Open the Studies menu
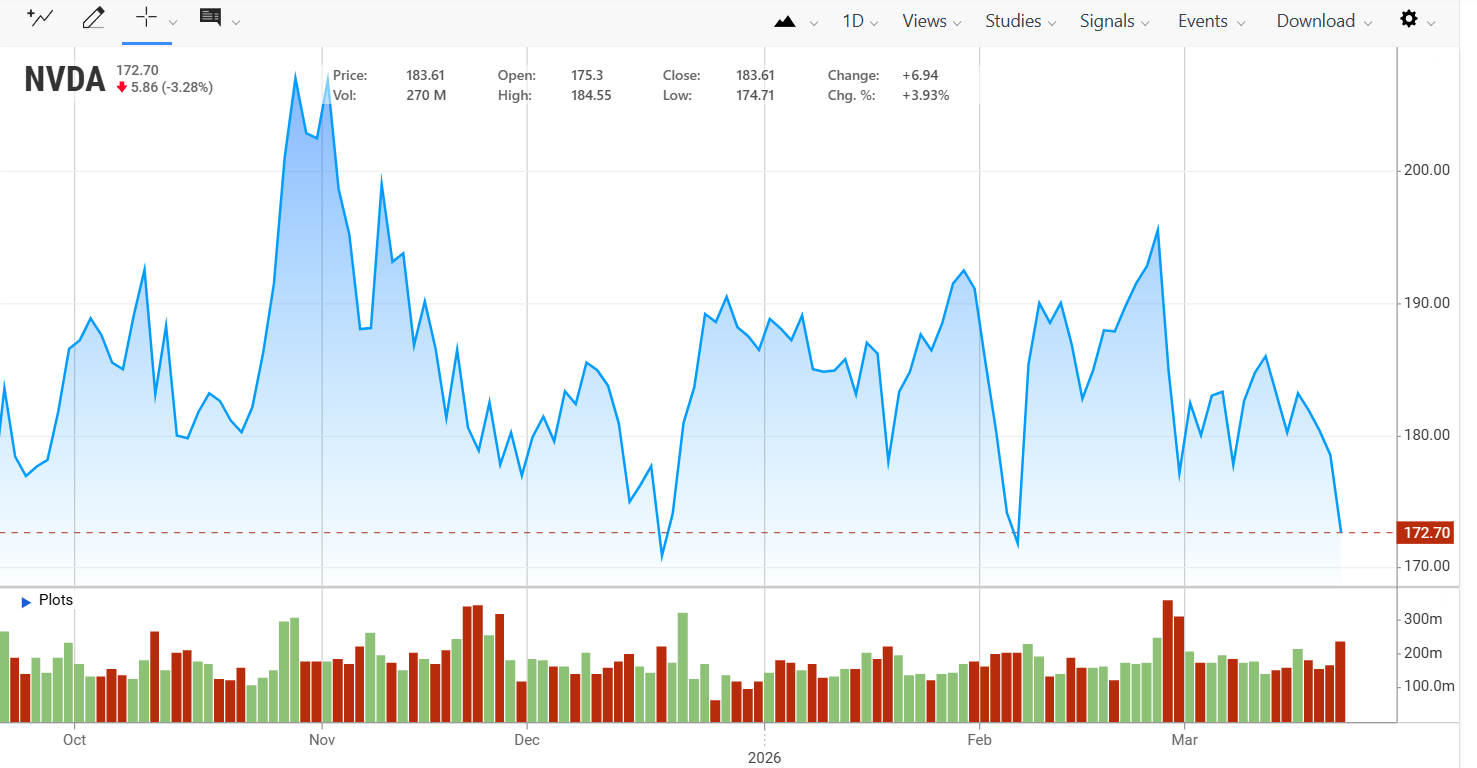1477x768 pixels. click(x=1021, y=21)
